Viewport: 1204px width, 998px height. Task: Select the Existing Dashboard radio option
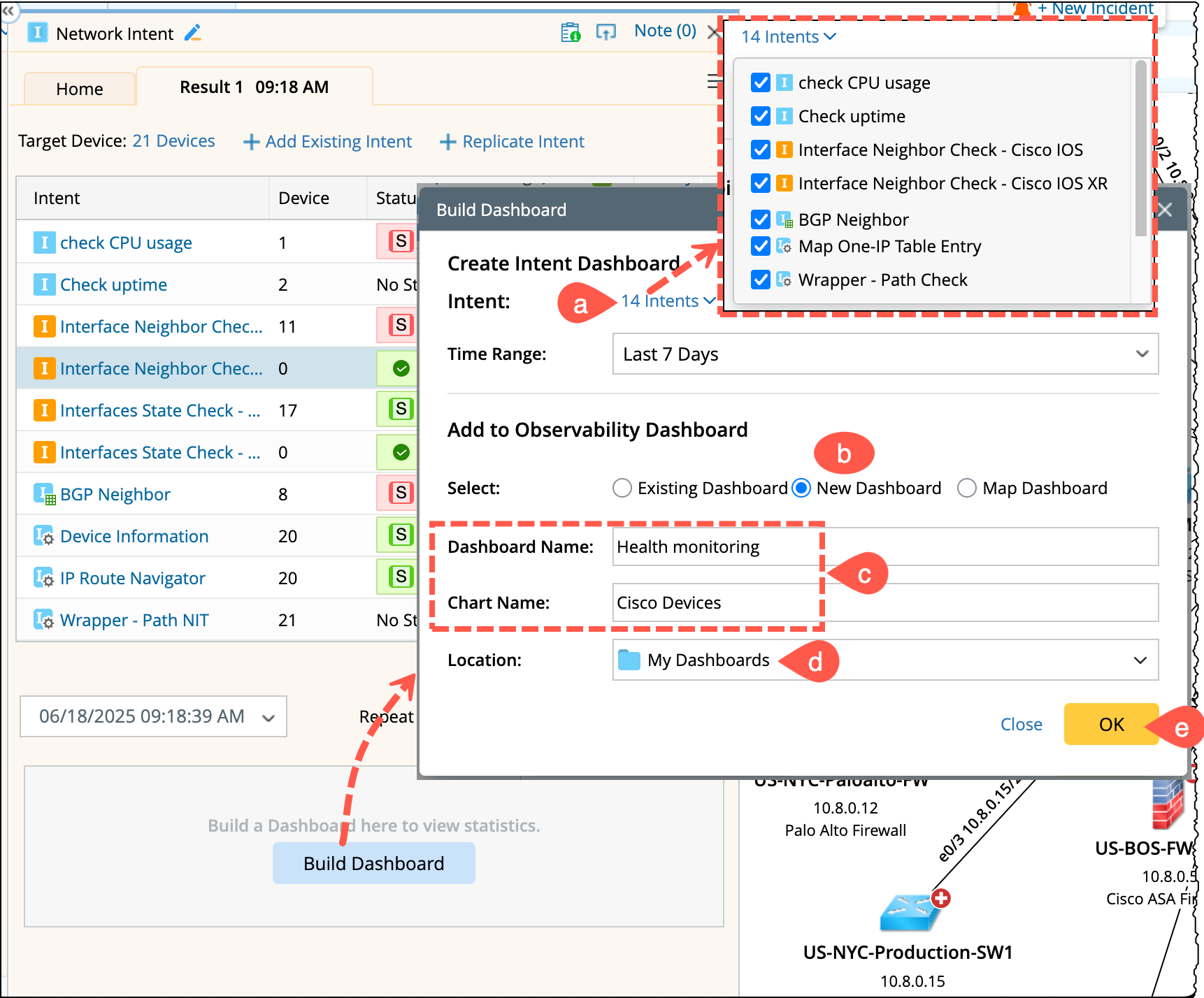coord(622,488)
